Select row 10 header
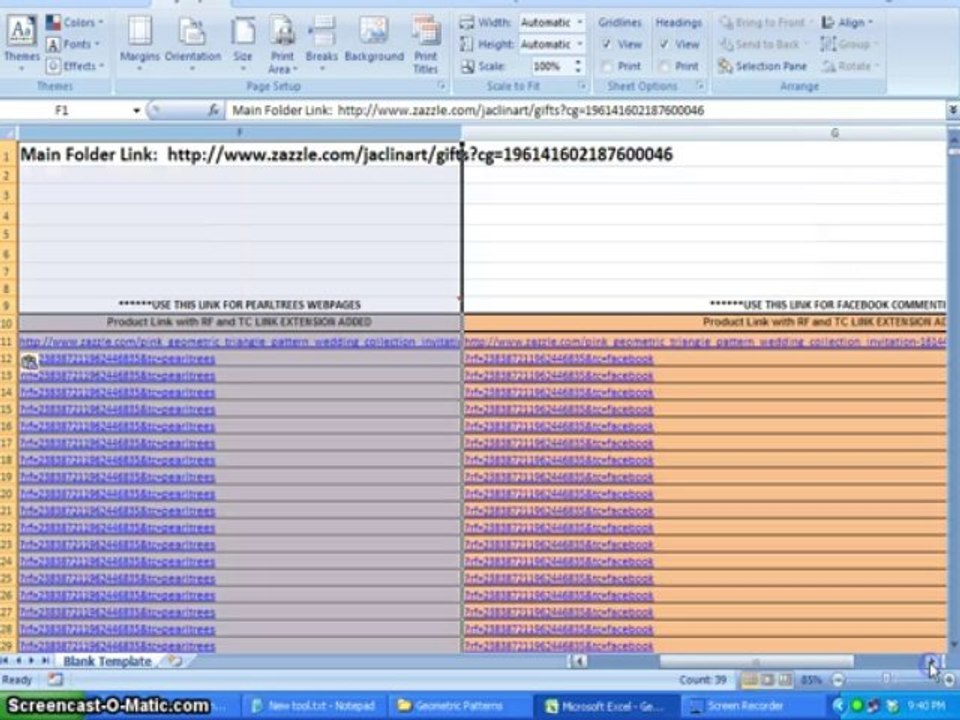The height and width of the screenshot is (720, 960). point(7,323)
